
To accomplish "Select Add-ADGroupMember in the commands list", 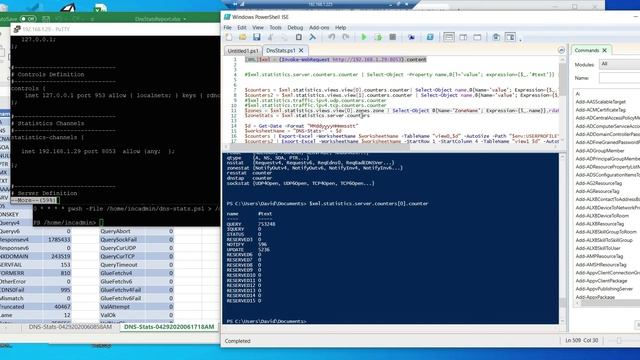I will coord(600,151).
